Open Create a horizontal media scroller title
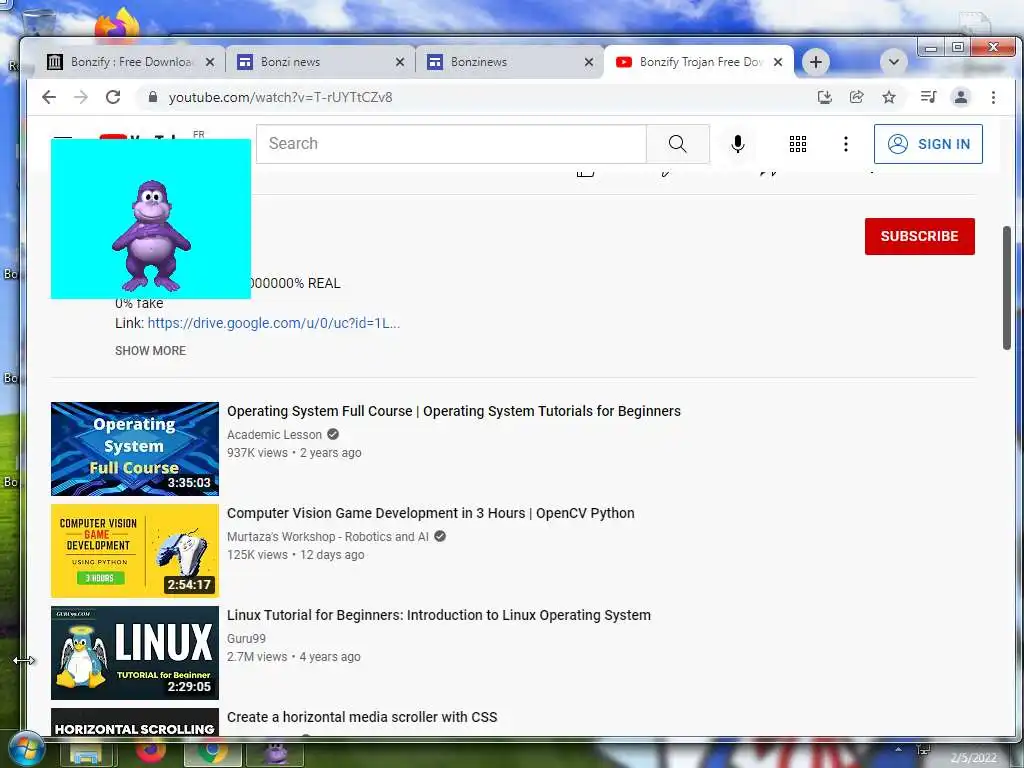The height and width of the screenshot is (768, 1024). 362,716
